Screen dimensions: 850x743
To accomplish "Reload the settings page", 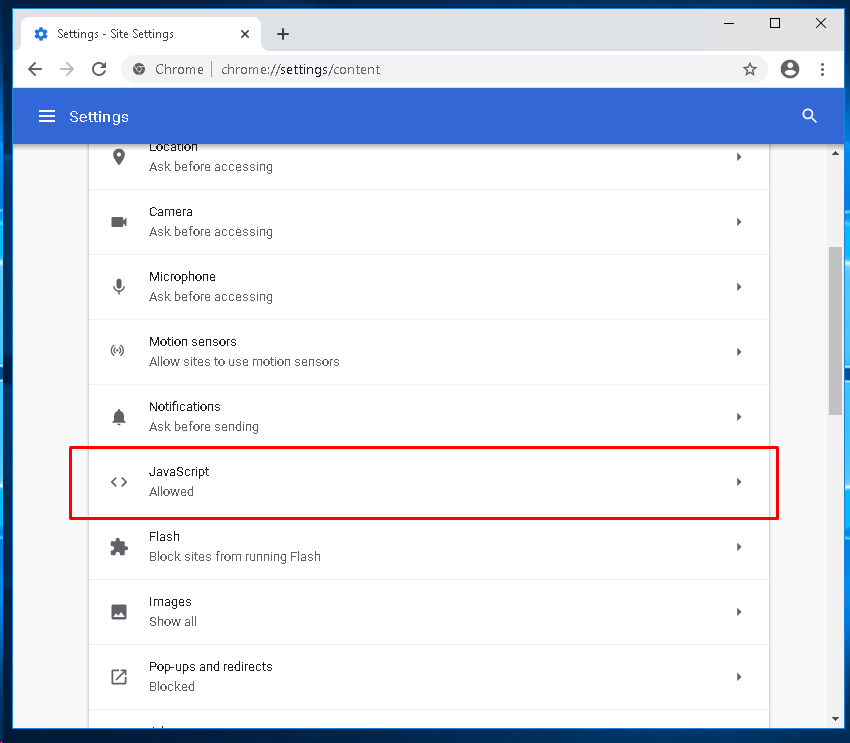I will pos(99,69).
